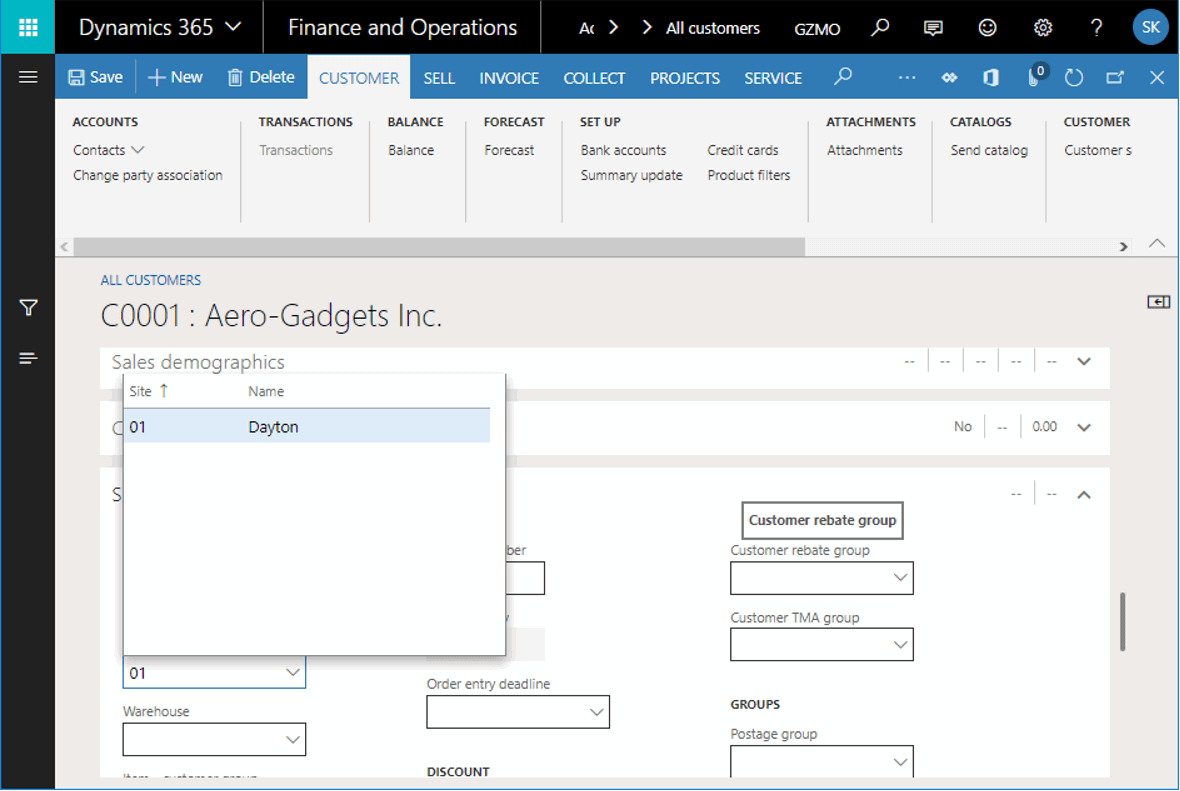Open the app launcher waffle icon
The image size is (1180, 791).
(x=28, y=28)
